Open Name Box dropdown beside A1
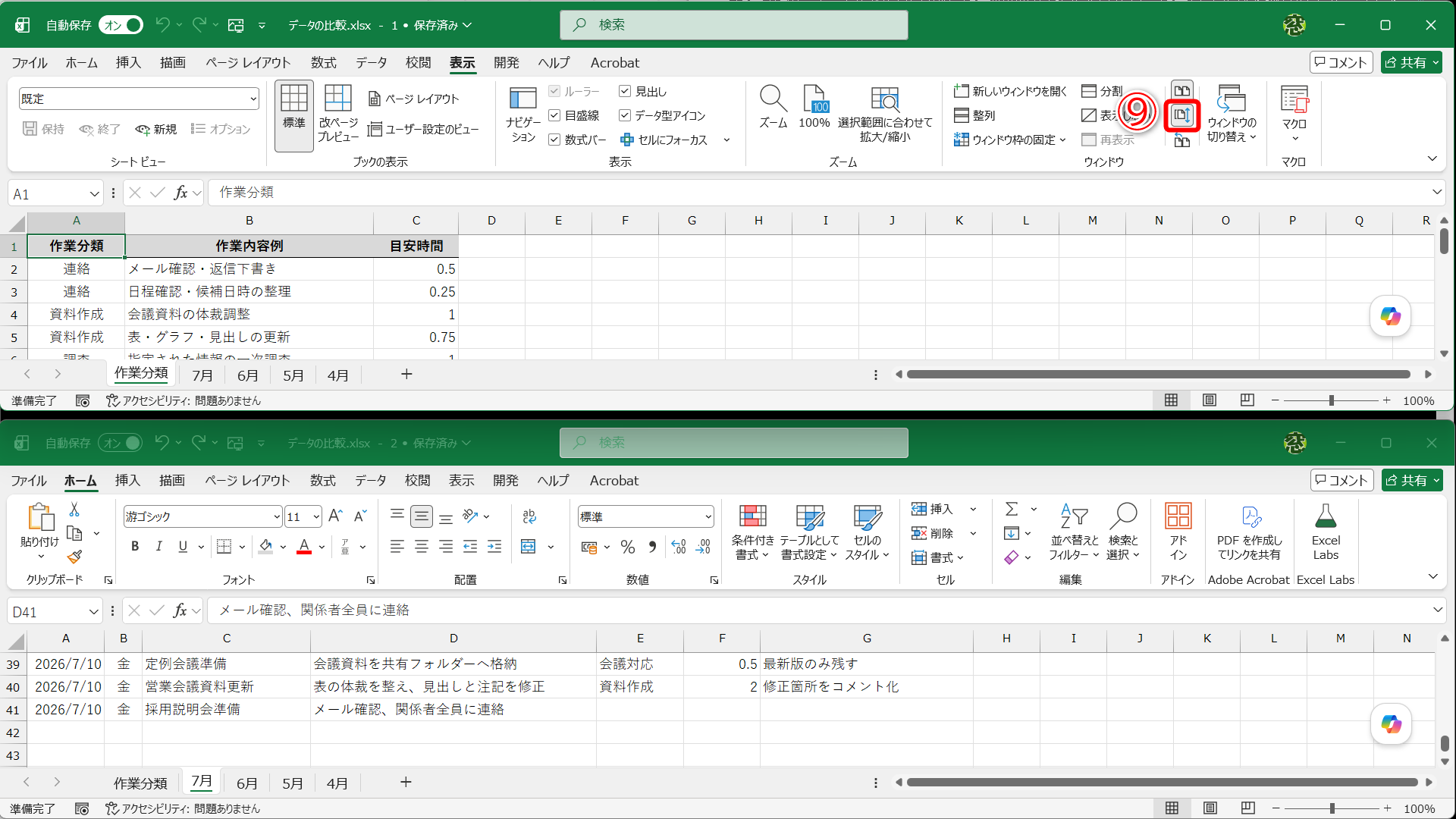This screenshot has width=1456, height=819. (x=94, y=194)
